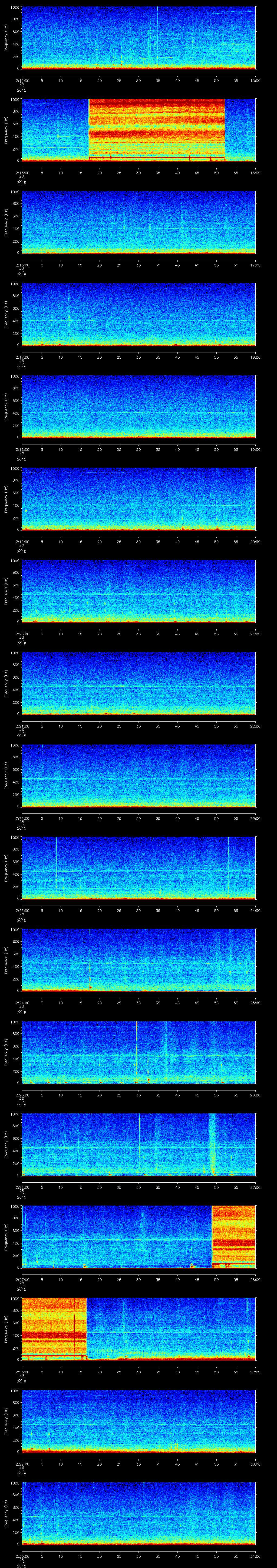The image size is (277, 1568).
Task: Click the 31:00 end time label
Action: [255, 1556]
